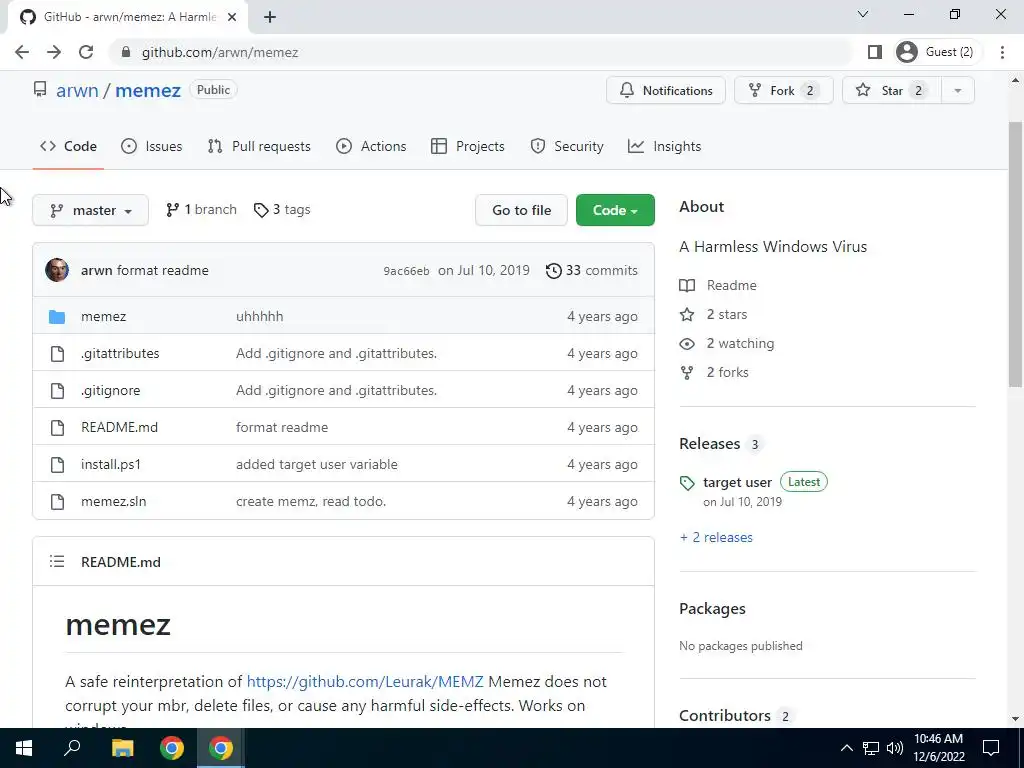Open the Security tab
This screenshot has height=768, width=1024.
pyautogui.click(x=567, y=146)
